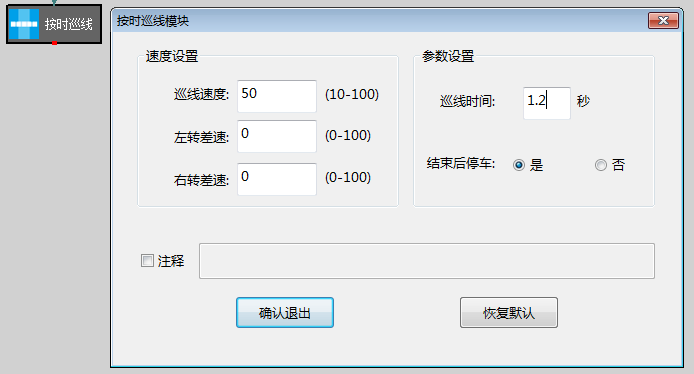694x374 pixels.
Task: Click the 按时巡线 block text label
Action: point(69,24)
